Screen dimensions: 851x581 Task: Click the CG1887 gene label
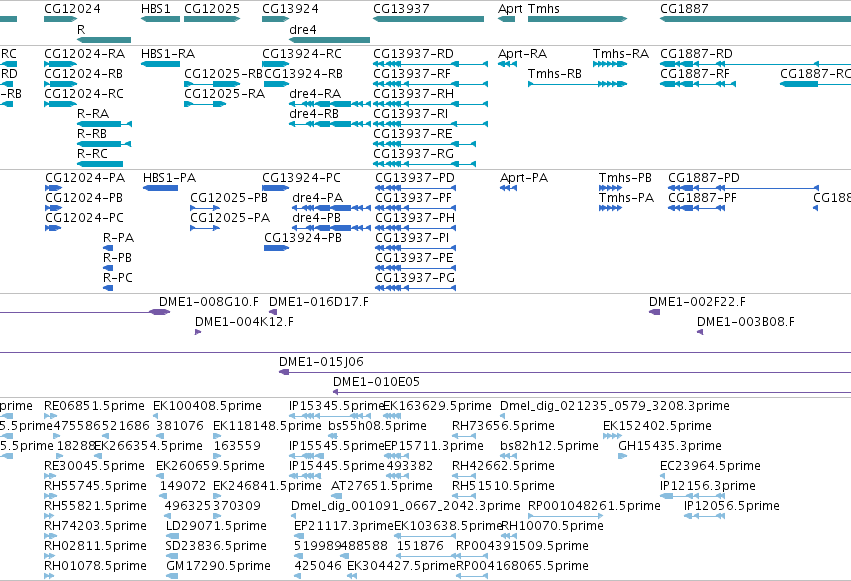[x=684, y=9]
